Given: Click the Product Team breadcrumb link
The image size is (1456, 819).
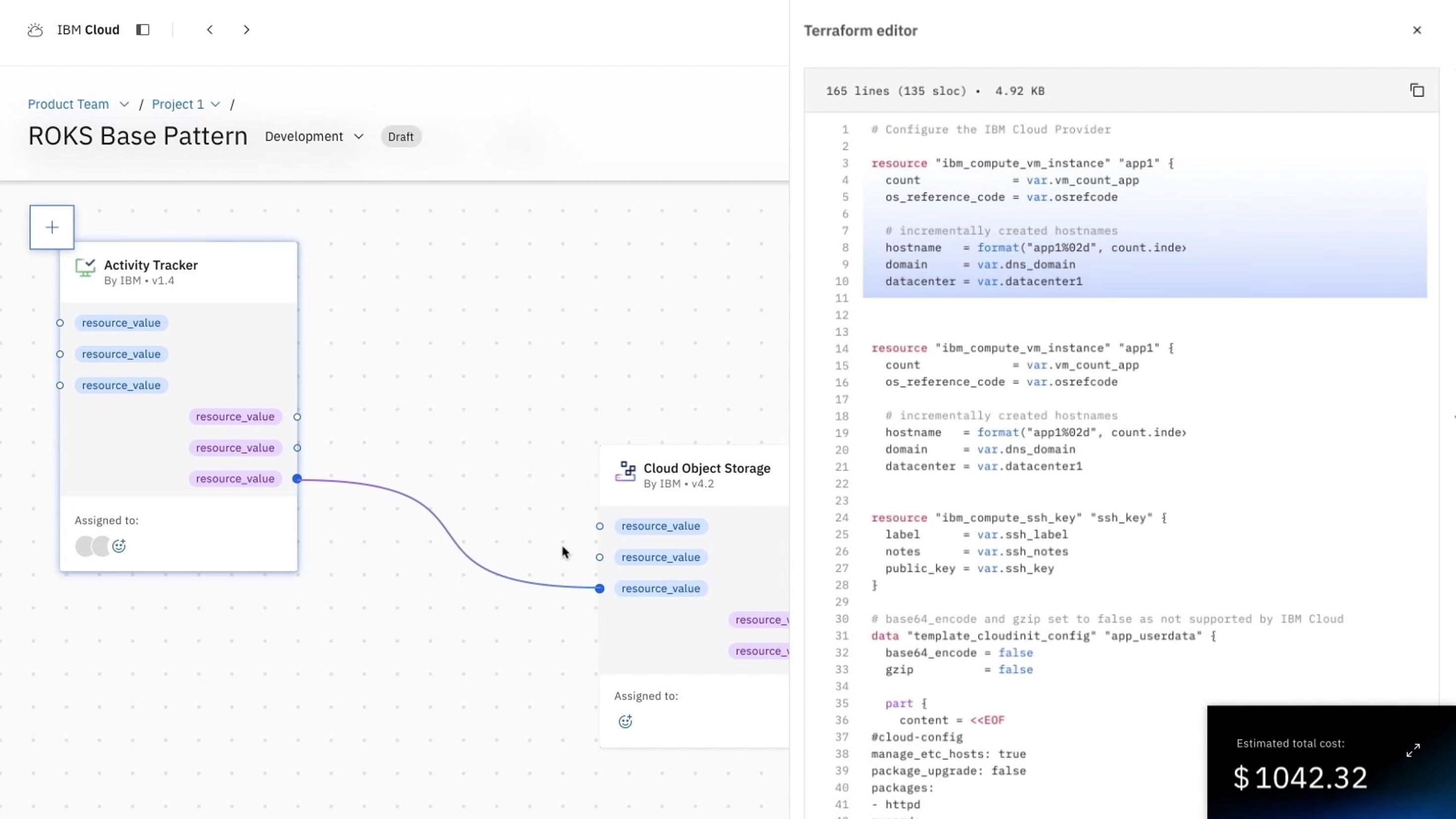Looking at the screenshot, I should click(x=68, y=104).
